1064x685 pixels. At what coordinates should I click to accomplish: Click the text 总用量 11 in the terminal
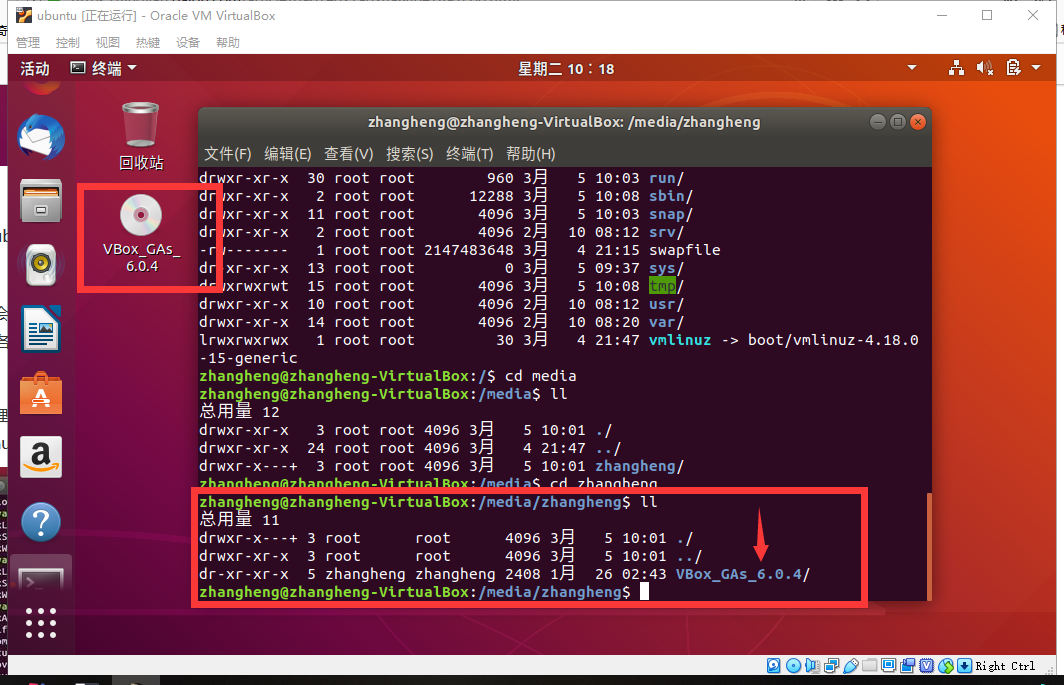(239, 520)
